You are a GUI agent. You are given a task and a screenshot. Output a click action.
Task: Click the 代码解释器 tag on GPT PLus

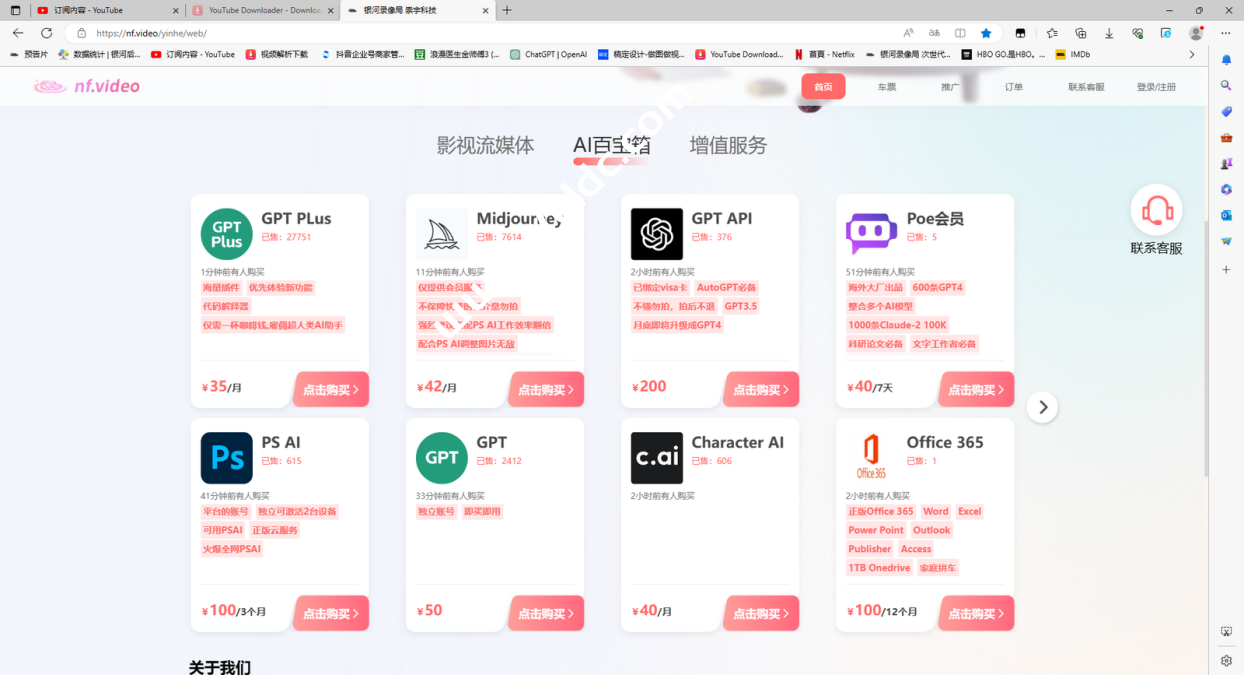click(x=226, y=306)
